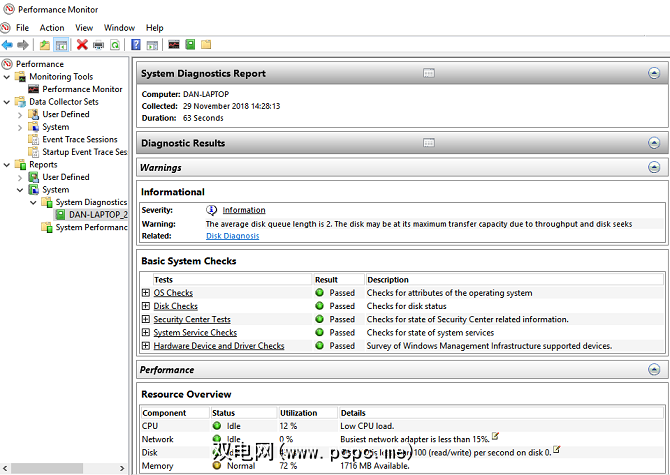Click the black graph Performance Monitor toolbar icon

coord(174,45)
